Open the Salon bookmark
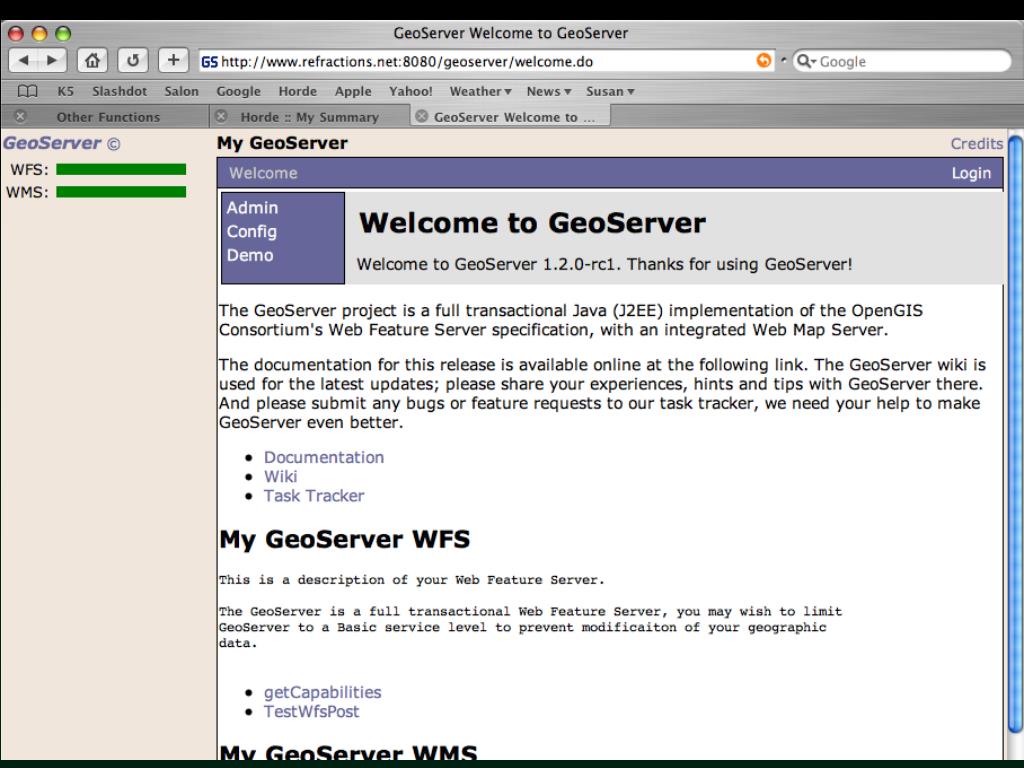Image resolution: width=1024 pixels, height=768 pixels. click(182, 91)
